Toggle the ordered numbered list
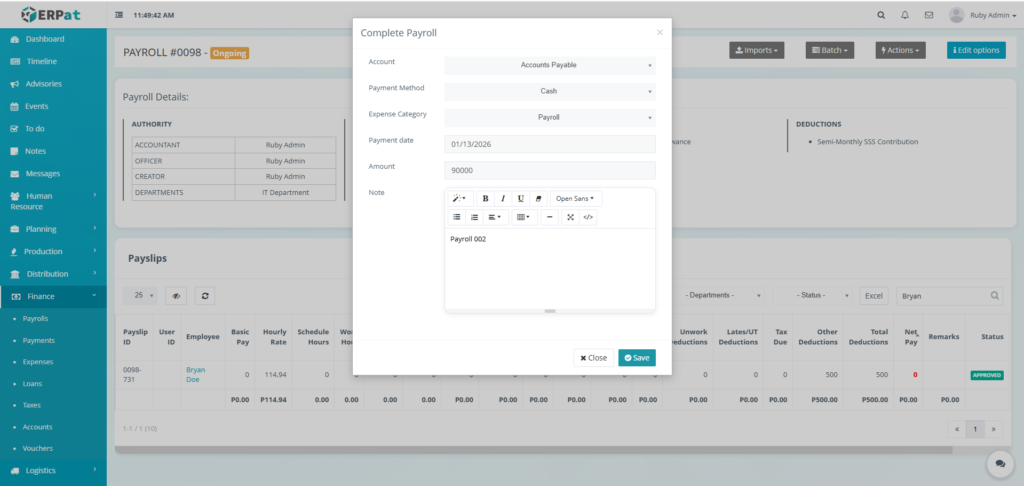 coord(474,217)
